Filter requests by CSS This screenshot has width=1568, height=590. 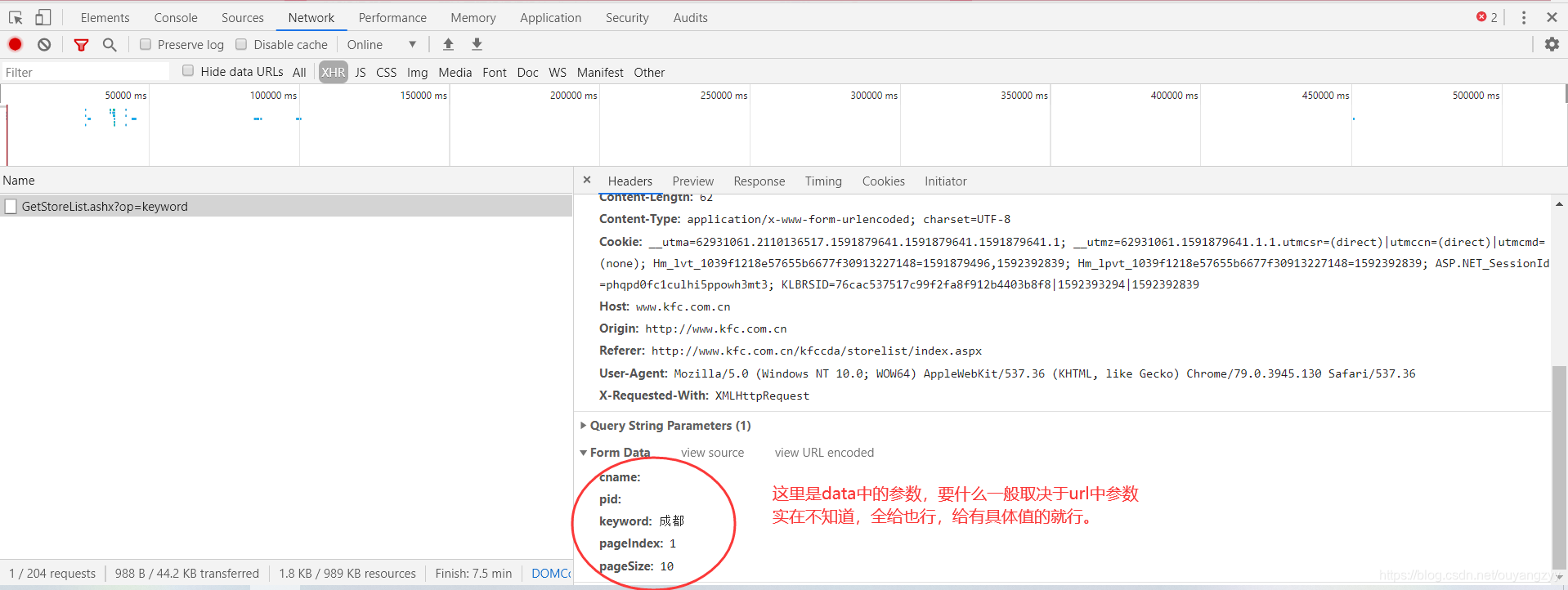click(387, 72)
